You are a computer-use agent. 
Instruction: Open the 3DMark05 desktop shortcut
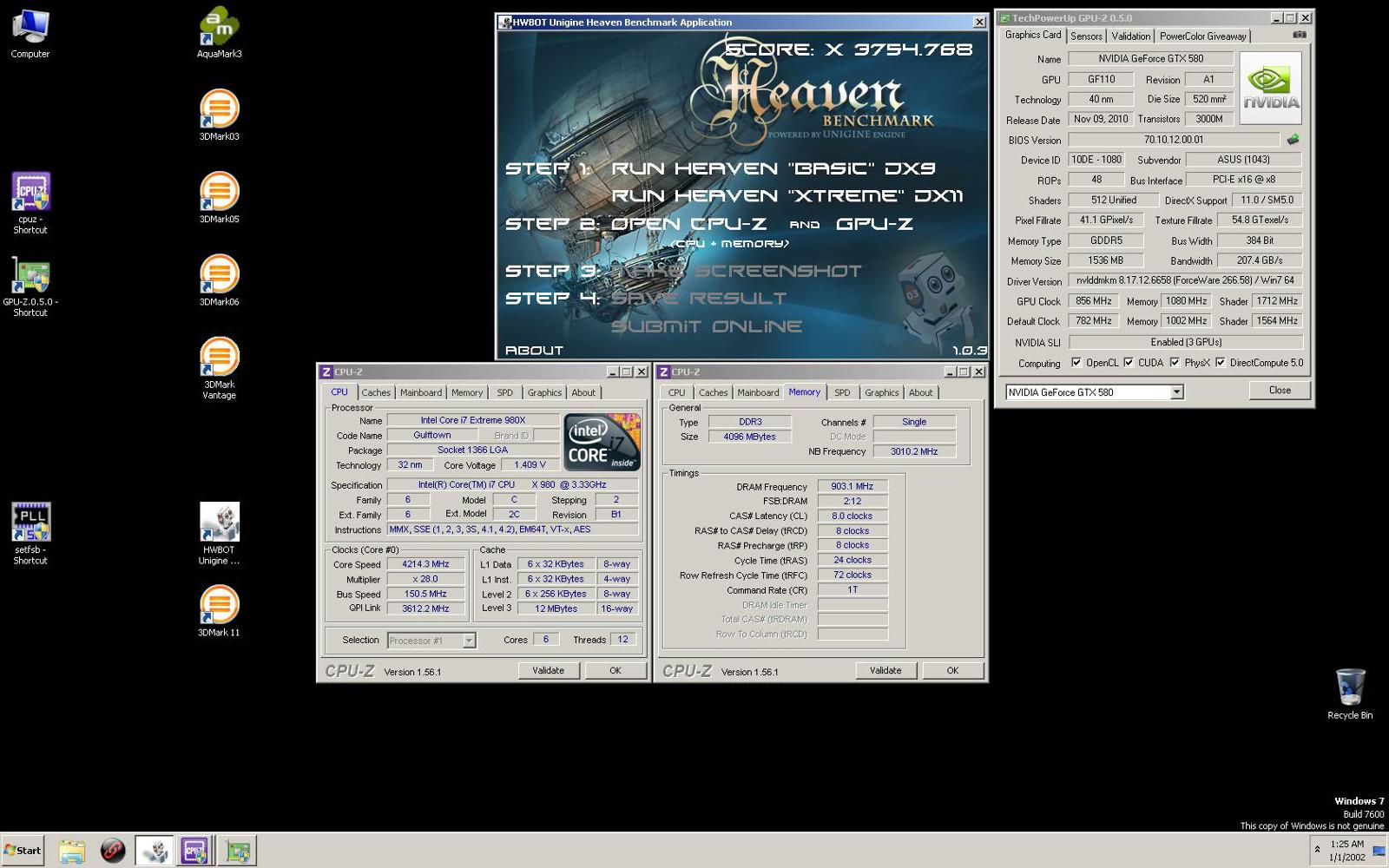(219, 197)
